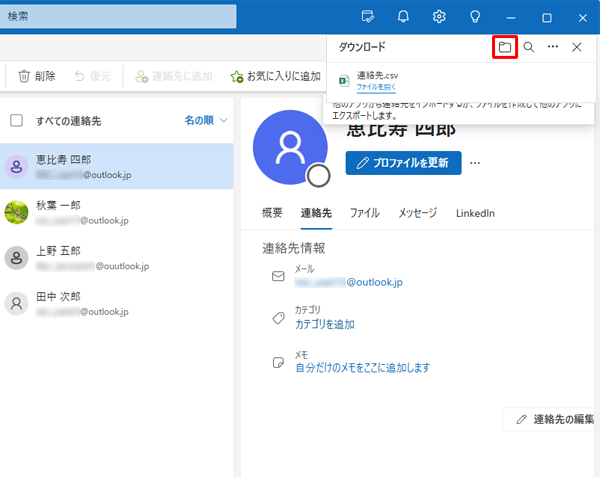Search downloads with magnifier icon
The height and width of the screenshot is (477, 600).
tap(529, 47)
